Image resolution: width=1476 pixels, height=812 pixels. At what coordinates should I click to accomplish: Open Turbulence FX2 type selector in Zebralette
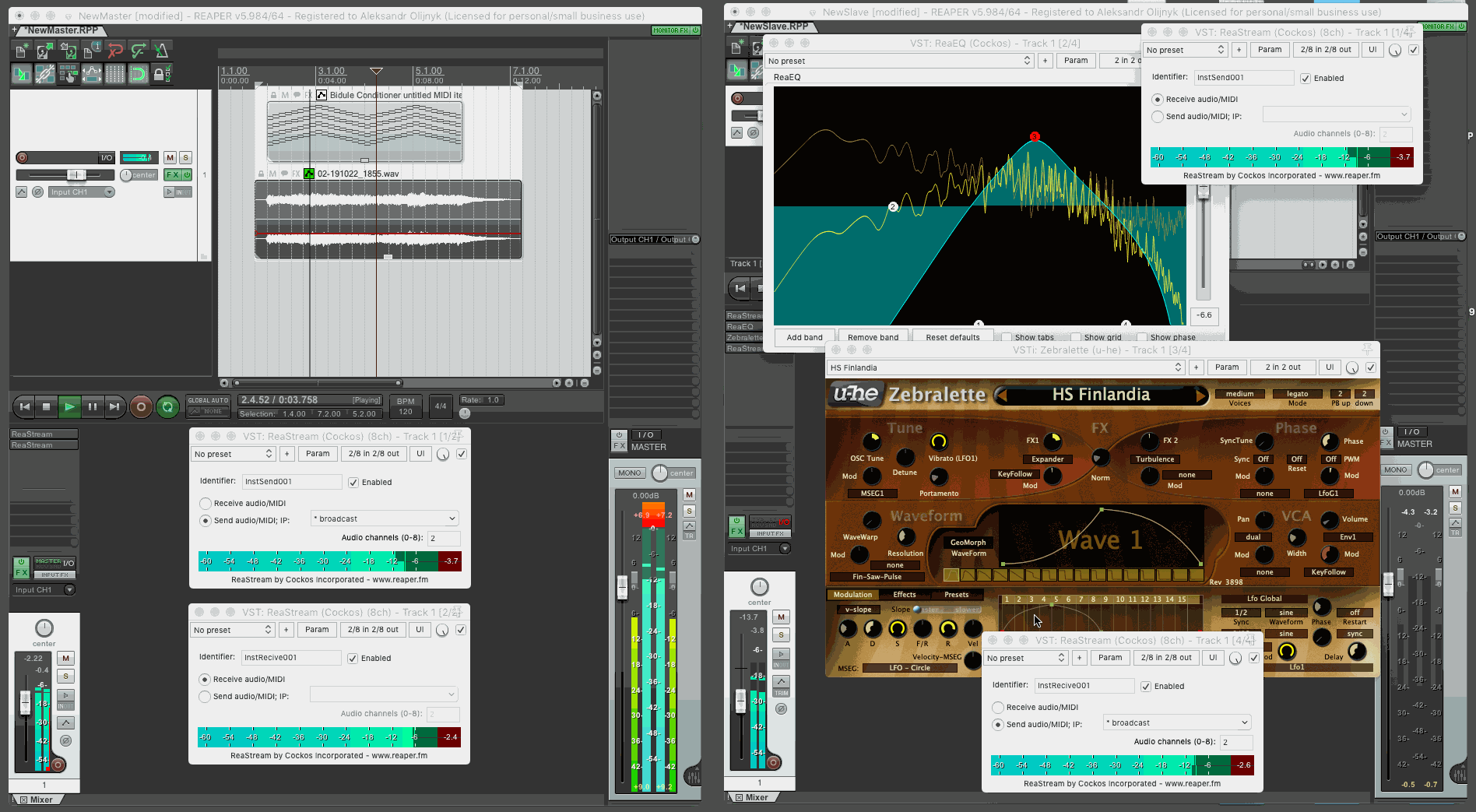pyautogui.click(x=1154, y=459)
